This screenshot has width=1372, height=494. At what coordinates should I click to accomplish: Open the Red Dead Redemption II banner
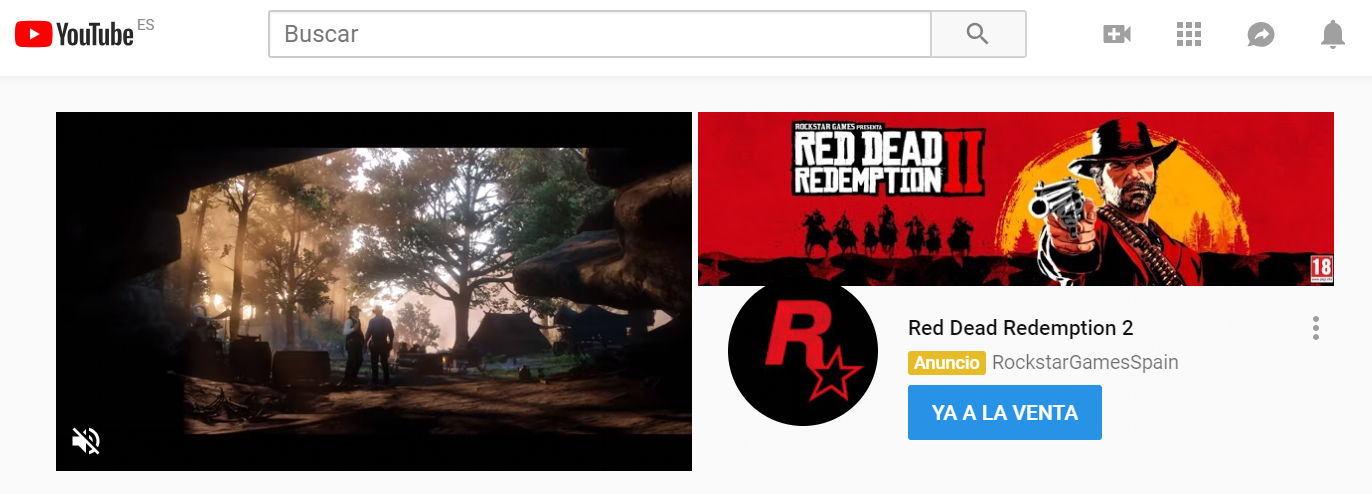click(x=1016, y=199)
